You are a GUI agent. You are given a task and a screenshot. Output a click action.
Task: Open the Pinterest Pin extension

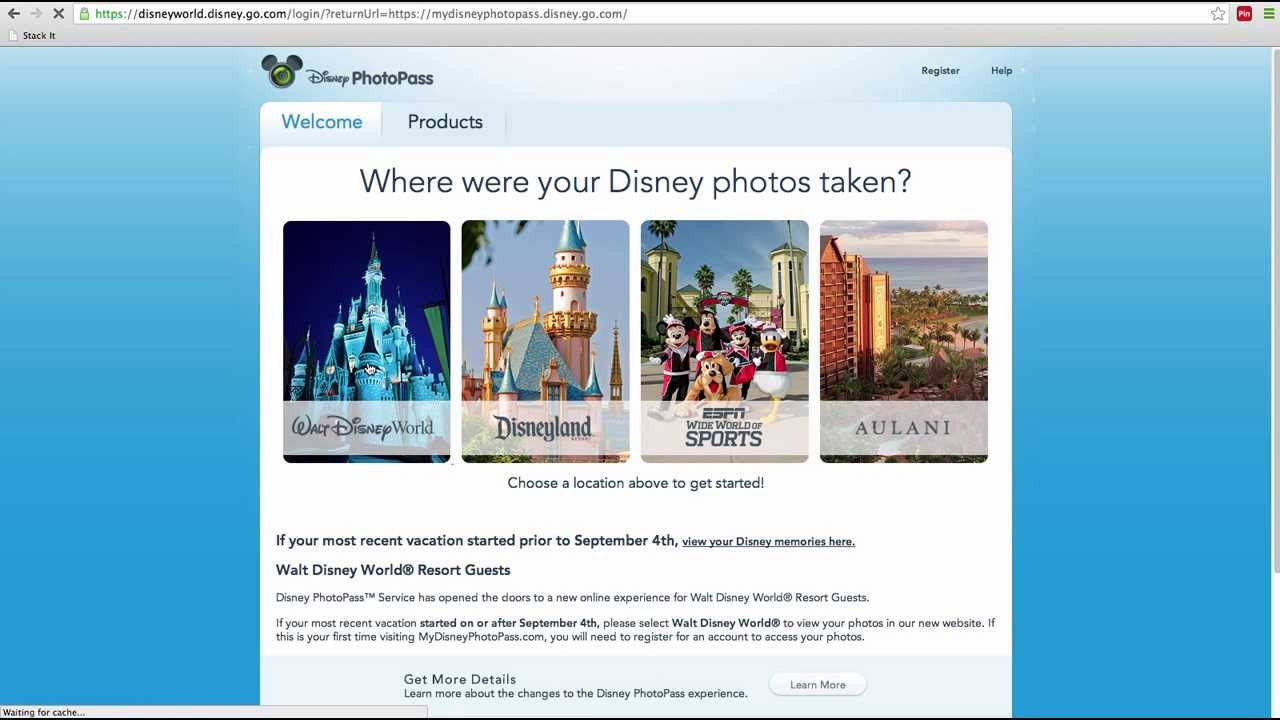pos(1244,14)
